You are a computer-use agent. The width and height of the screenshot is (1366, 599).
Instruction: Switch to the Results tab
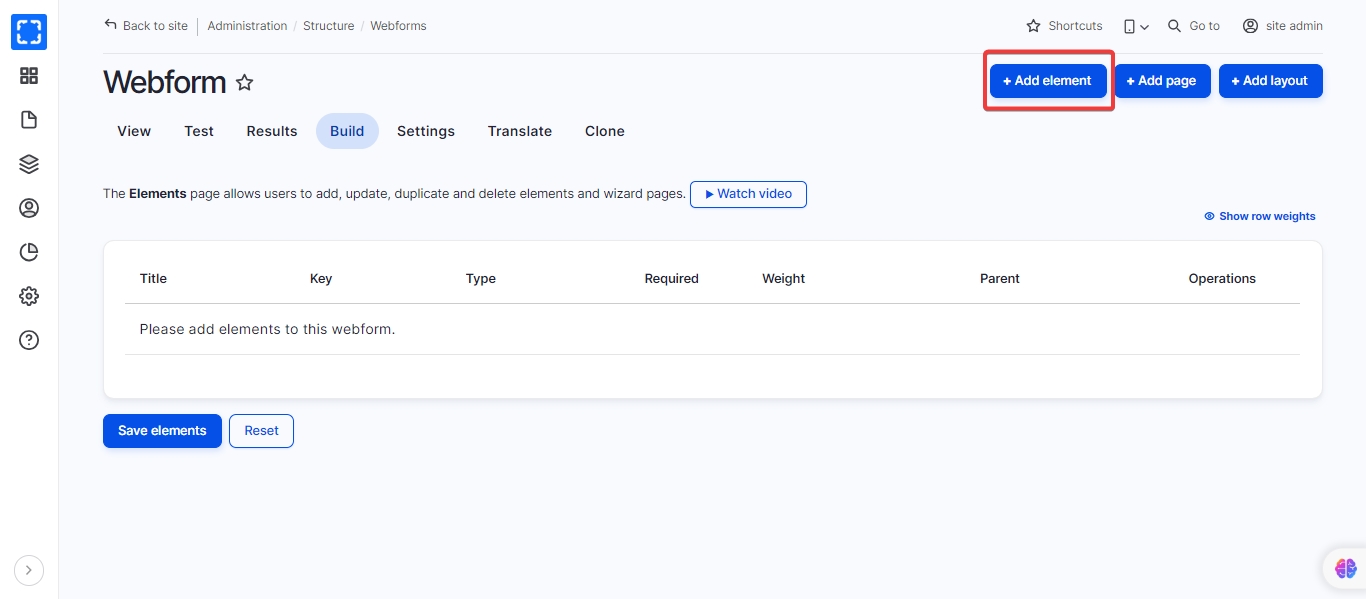(x=272, y=131)
